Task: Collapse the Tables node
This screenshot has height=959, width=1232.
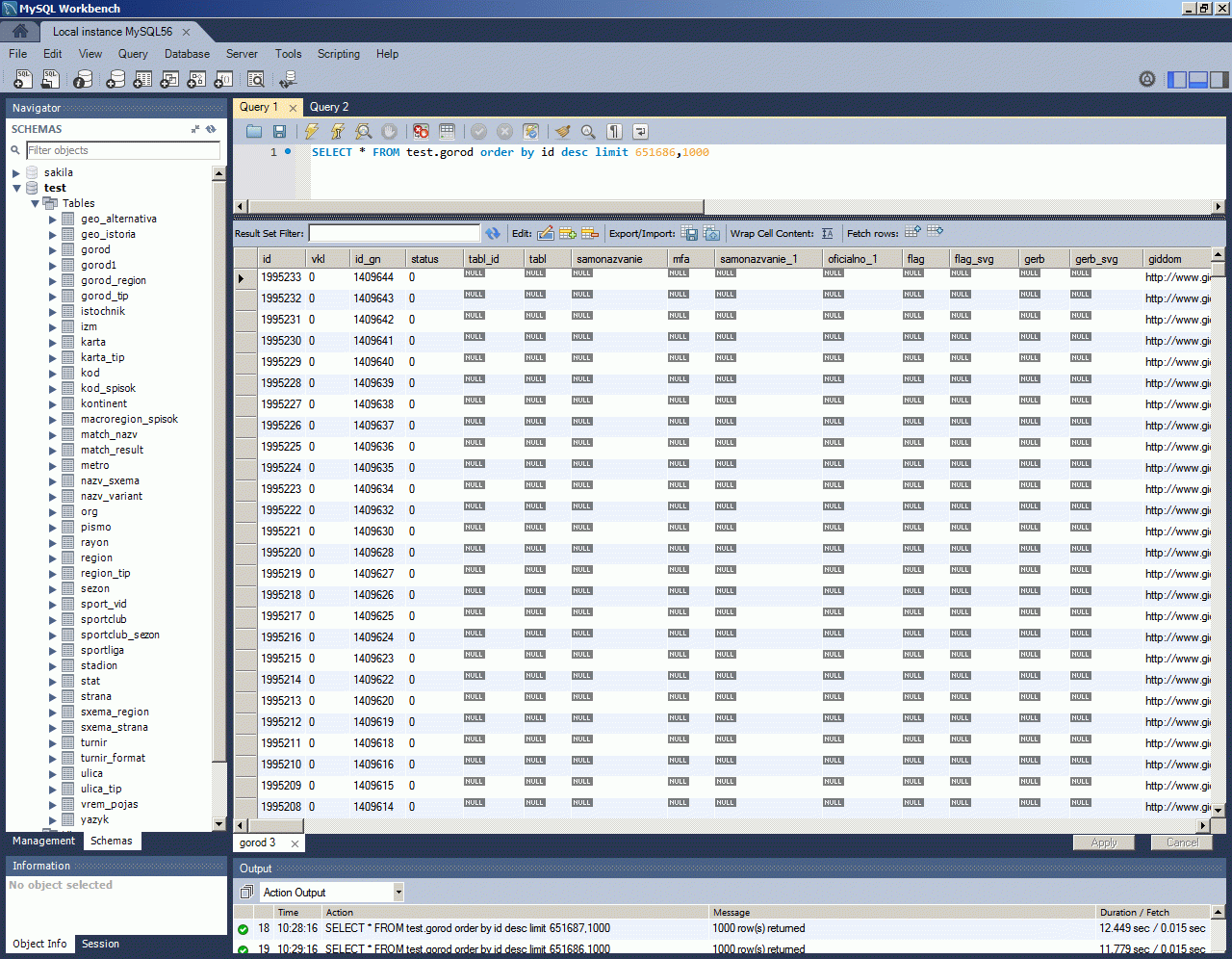Action: (35, 204)
